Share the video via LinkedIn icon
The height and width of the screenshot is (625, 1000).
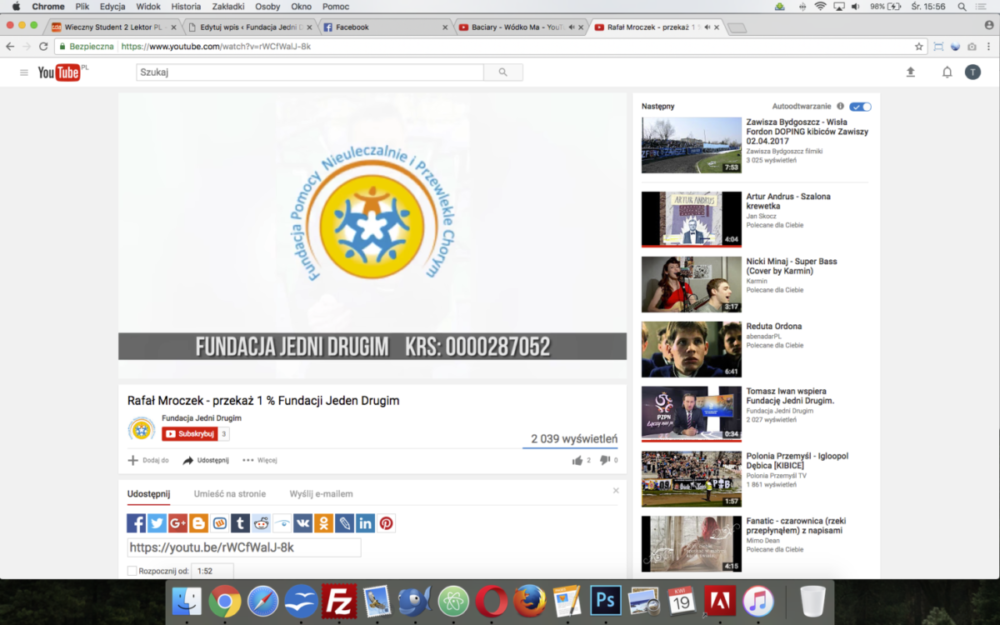365,524
